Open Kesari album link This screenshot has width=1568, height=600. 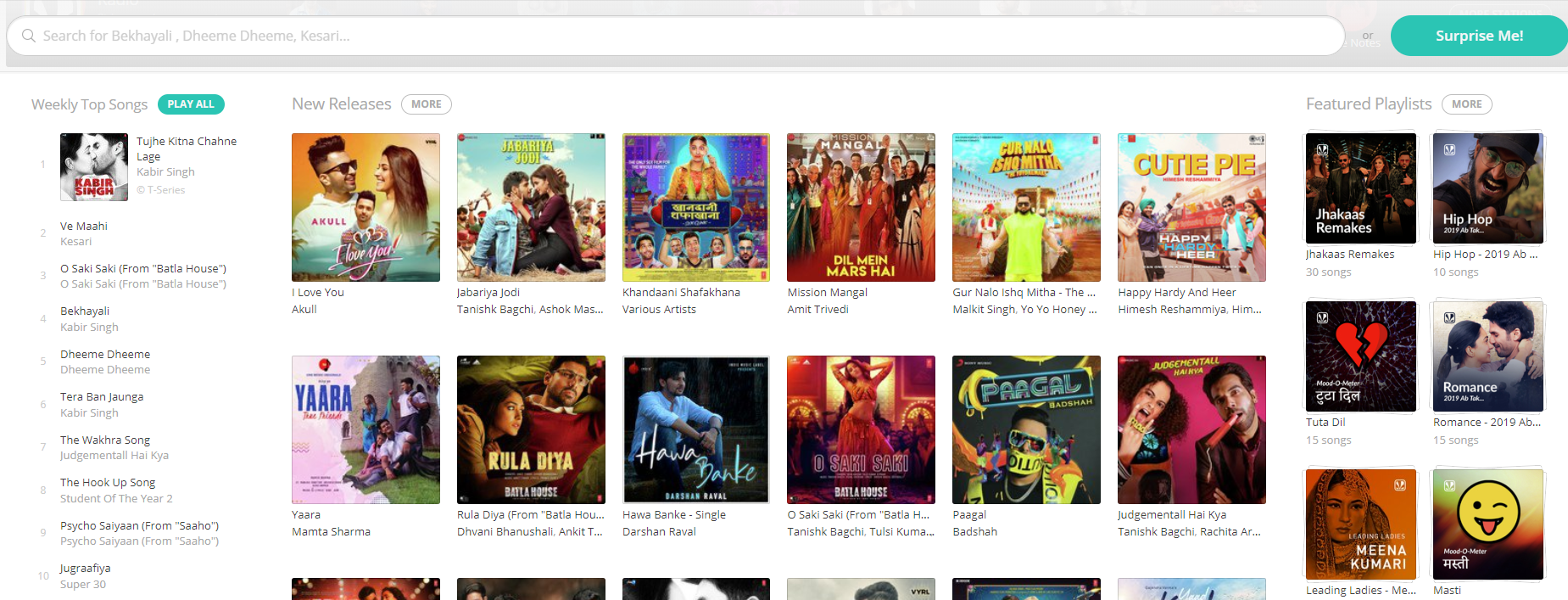[75, 242]
